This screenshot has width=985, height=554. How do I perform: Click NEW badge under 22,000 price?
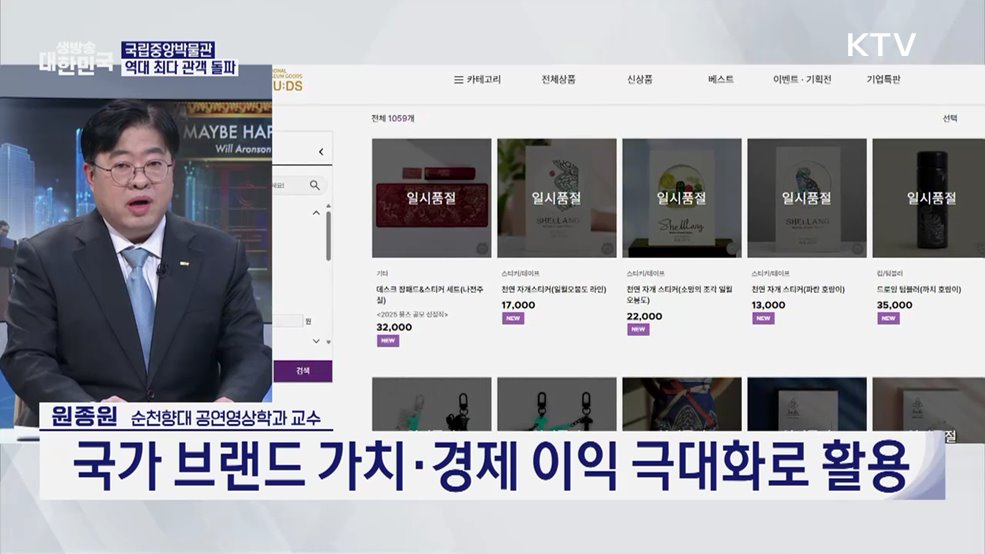[x=638, y=329]
